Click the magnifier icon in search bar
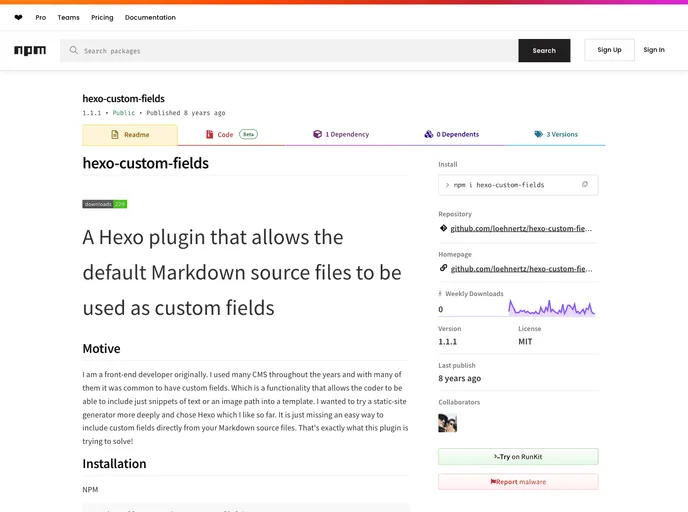 74,50
